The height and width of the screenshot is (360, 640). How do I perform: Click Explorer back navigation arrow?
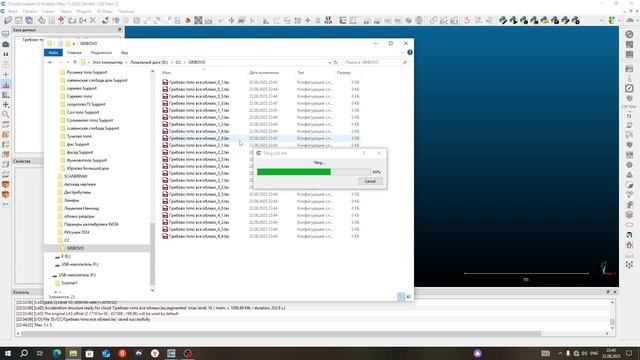point(50,62)
